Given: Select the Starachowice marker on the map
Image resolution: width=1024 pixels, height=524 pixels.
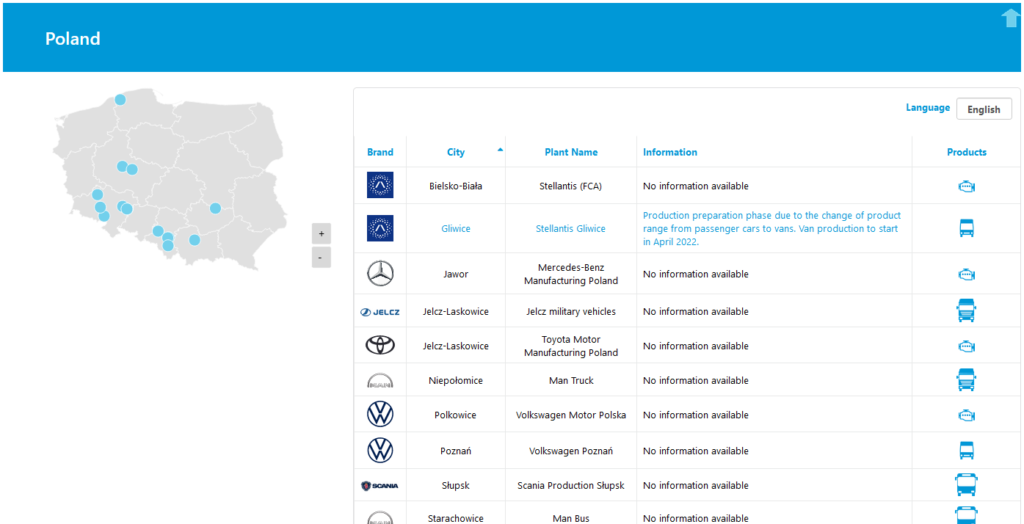Looking at the screenshot, I should click(x=215, y=208).
